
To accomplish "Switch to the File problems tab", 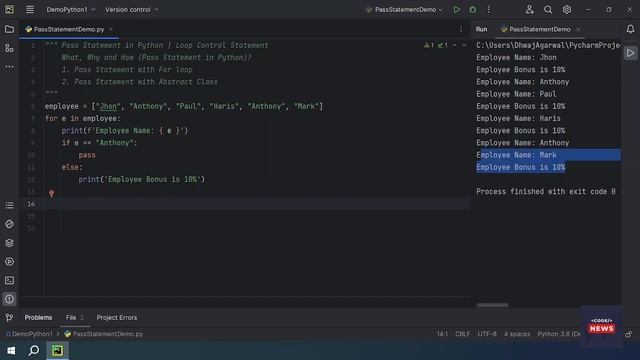I will click(x=75, y=318).
